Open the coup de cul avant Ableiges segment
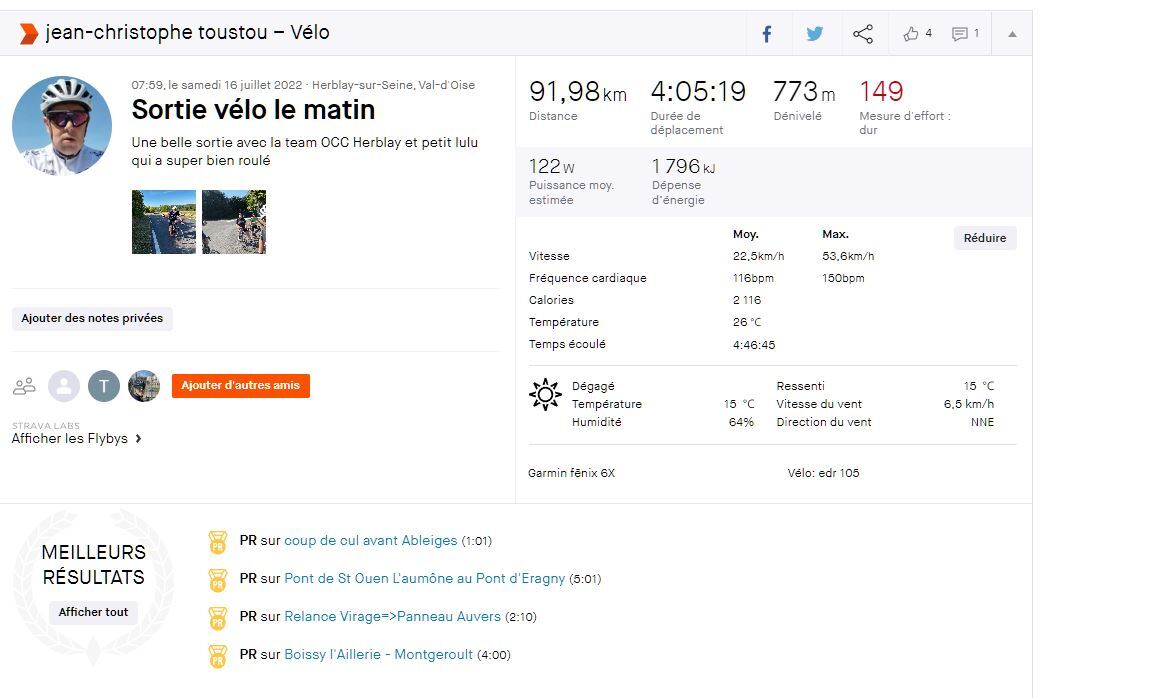This screenshot has width=1155, height=698. click(370, 541)
